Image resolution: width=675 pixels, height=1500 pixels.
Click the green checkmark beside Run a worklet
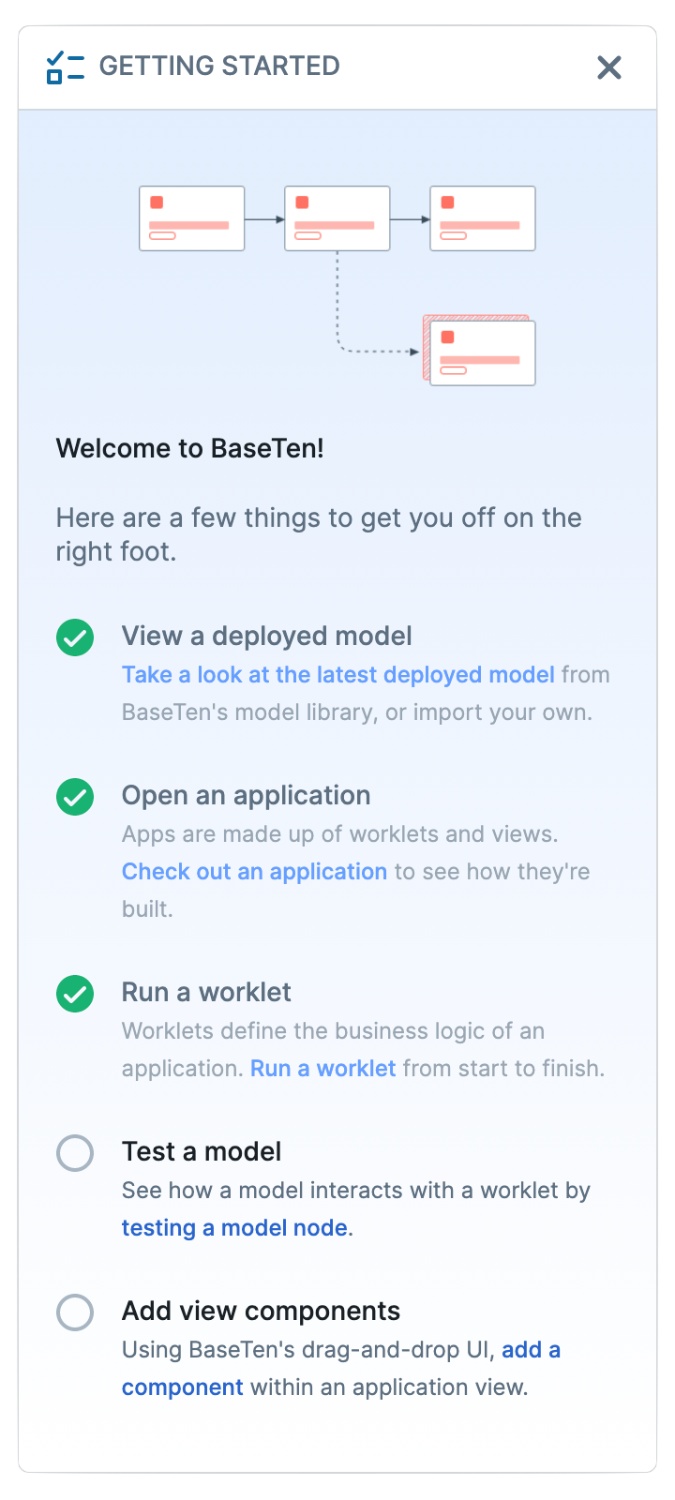(75, 994)
